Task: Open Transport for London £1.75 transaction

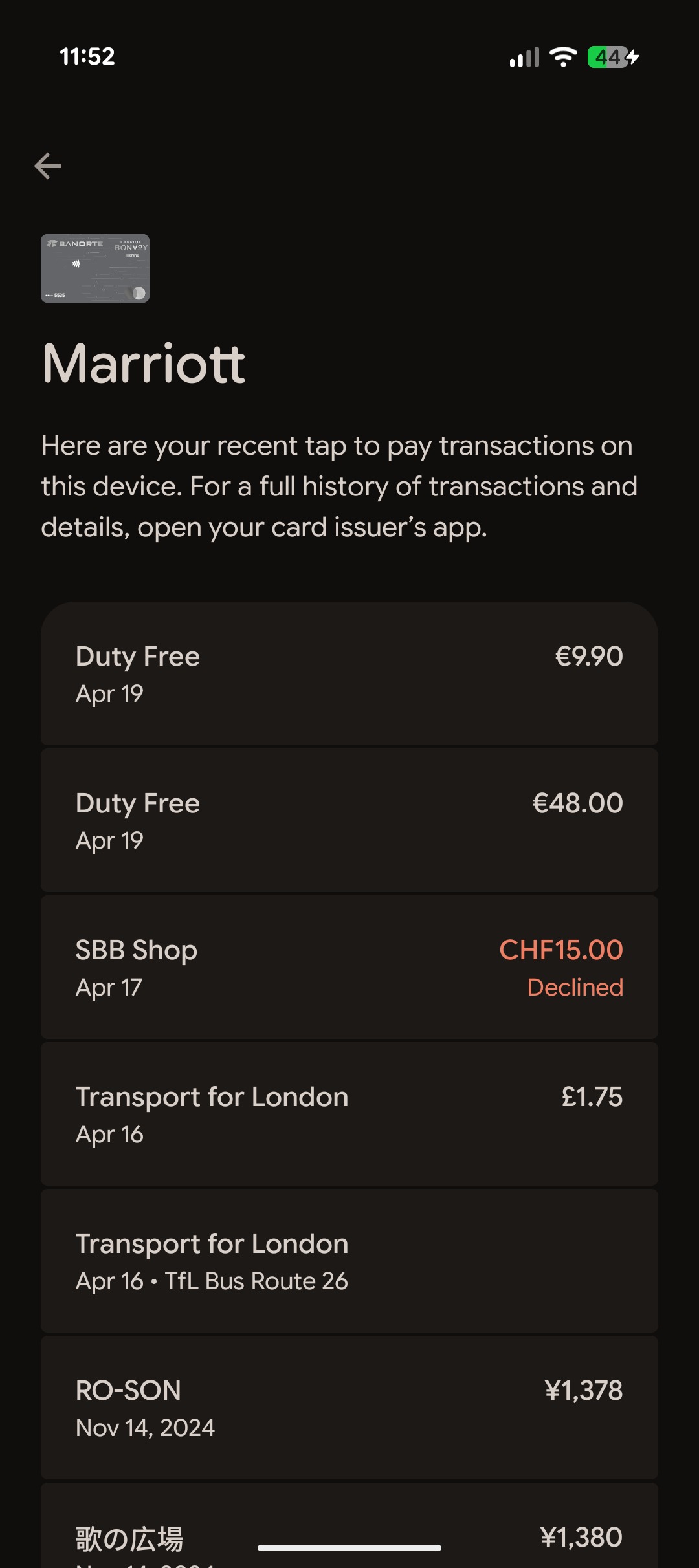Action: point(349,1114)
